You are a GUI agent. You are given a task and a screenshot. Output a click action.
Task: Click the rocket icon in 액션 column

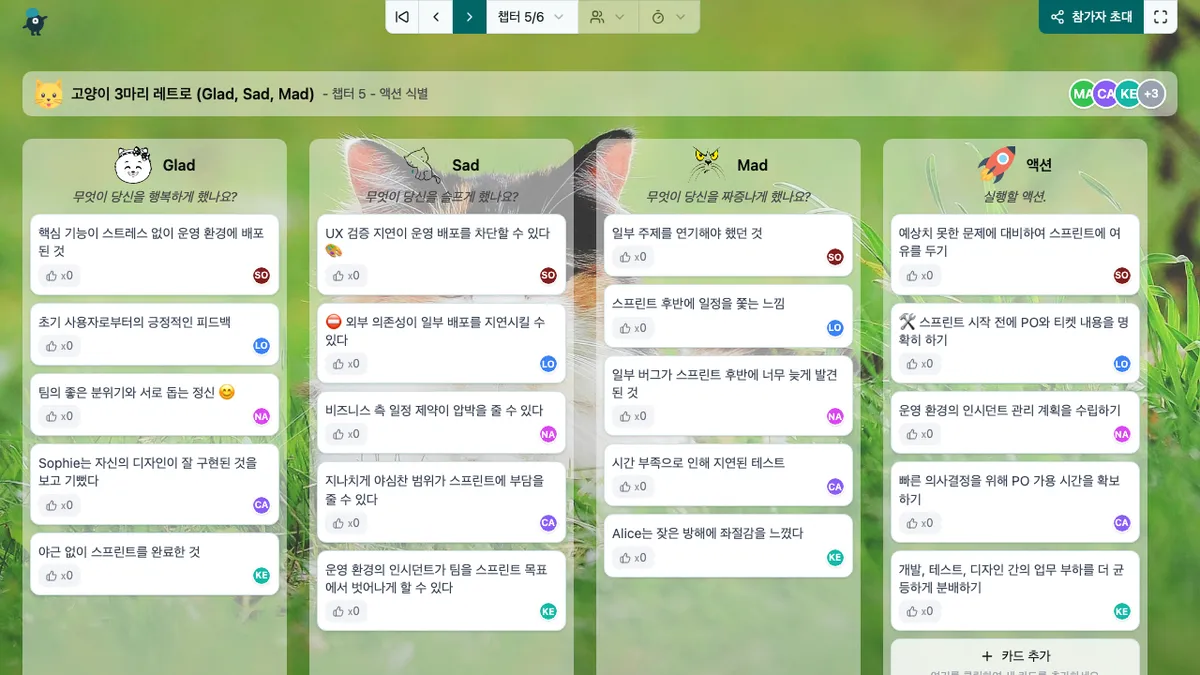pos(996,165)
